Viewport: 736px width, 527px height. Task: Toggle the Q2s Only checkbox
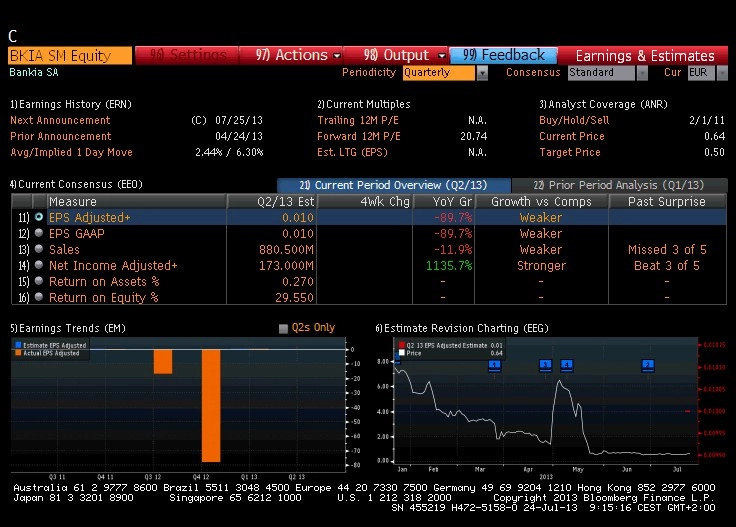283,328
